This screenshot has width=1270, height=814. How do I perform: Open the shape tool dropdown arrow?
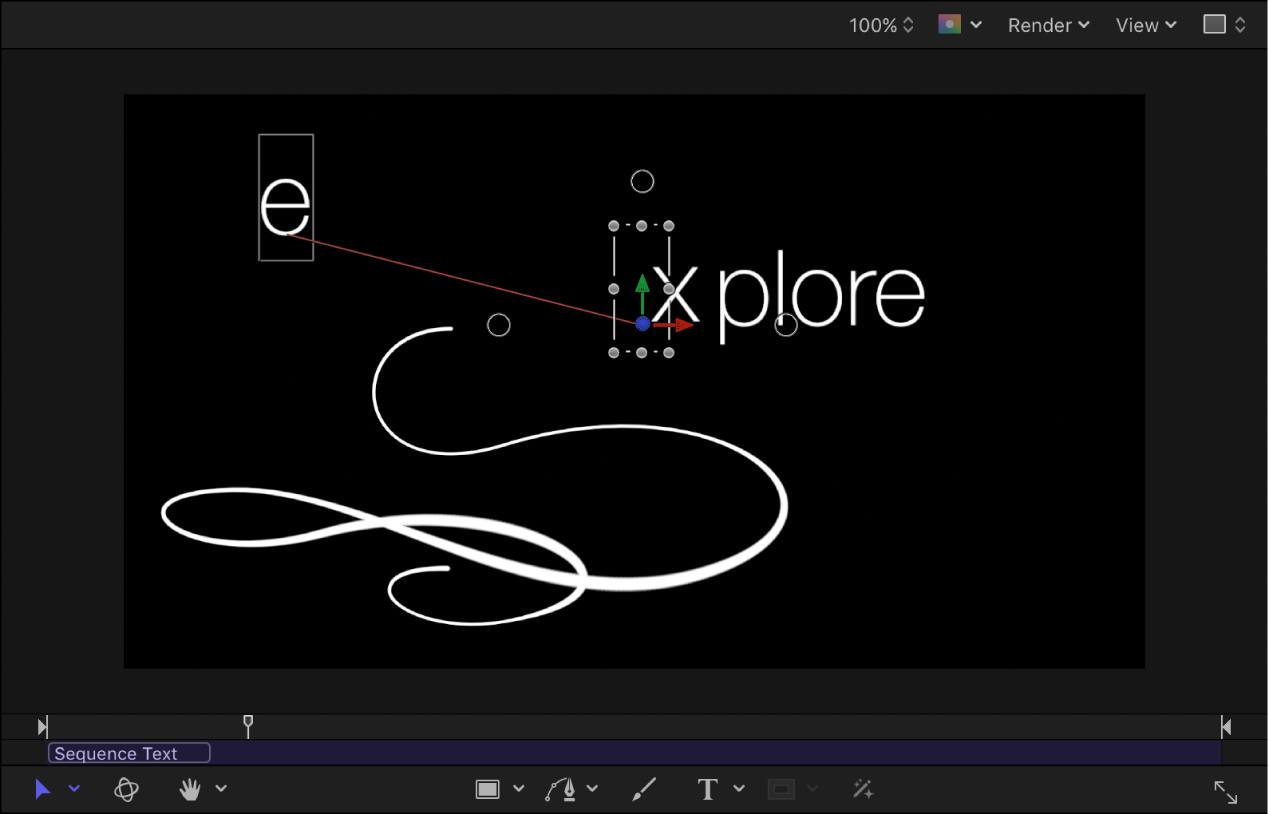click(517, 789)
